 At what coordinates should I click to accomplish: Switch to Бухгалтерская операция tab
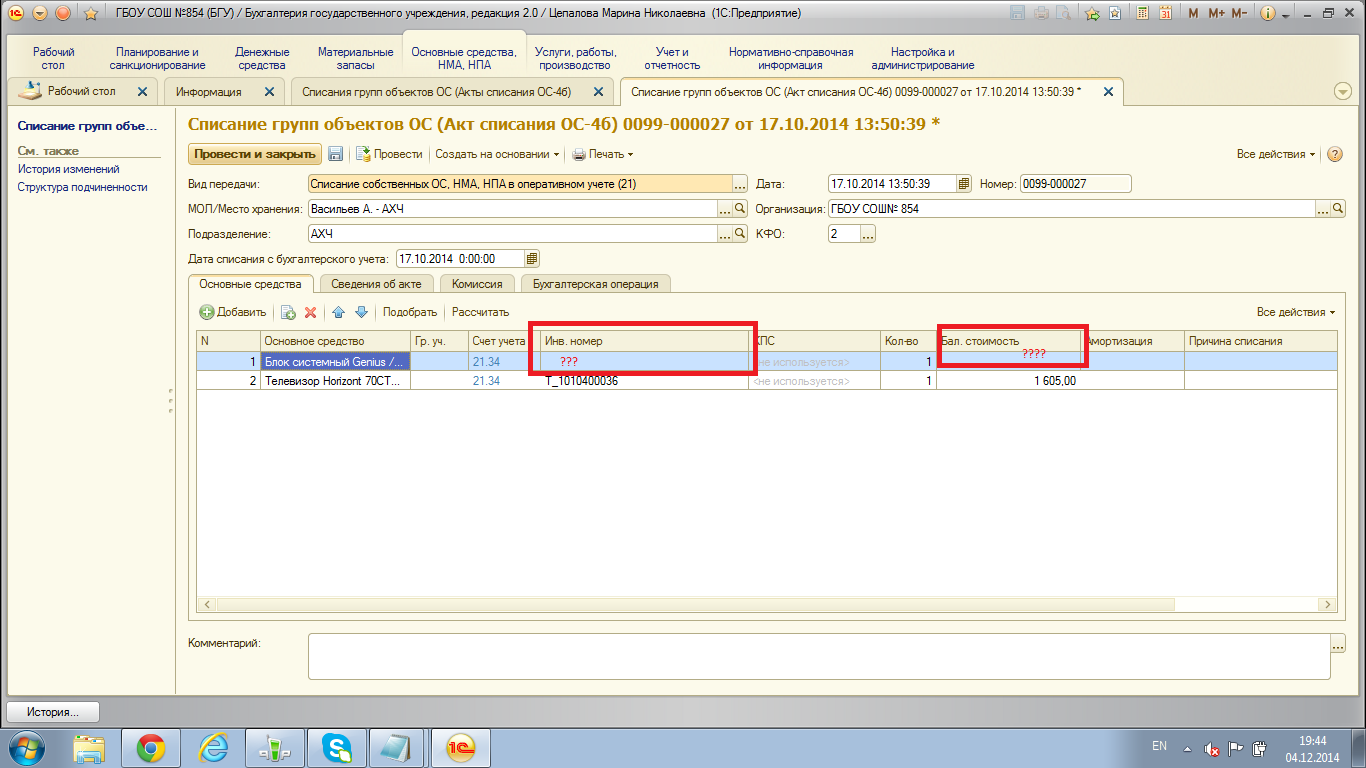(x=595, y=284)
